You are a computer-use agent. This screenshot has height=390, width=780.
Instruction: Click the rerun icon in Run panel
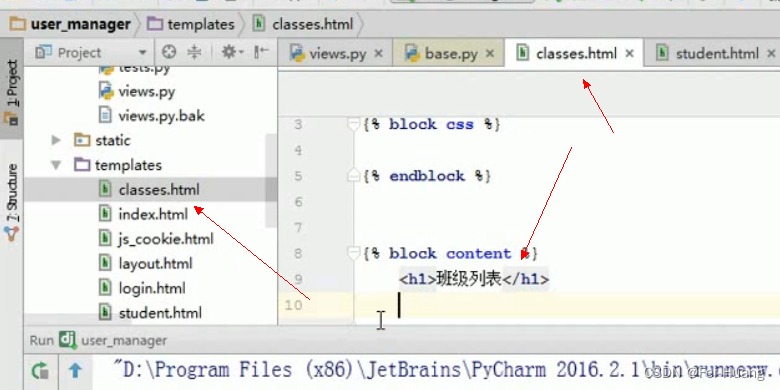click(40, 371)
